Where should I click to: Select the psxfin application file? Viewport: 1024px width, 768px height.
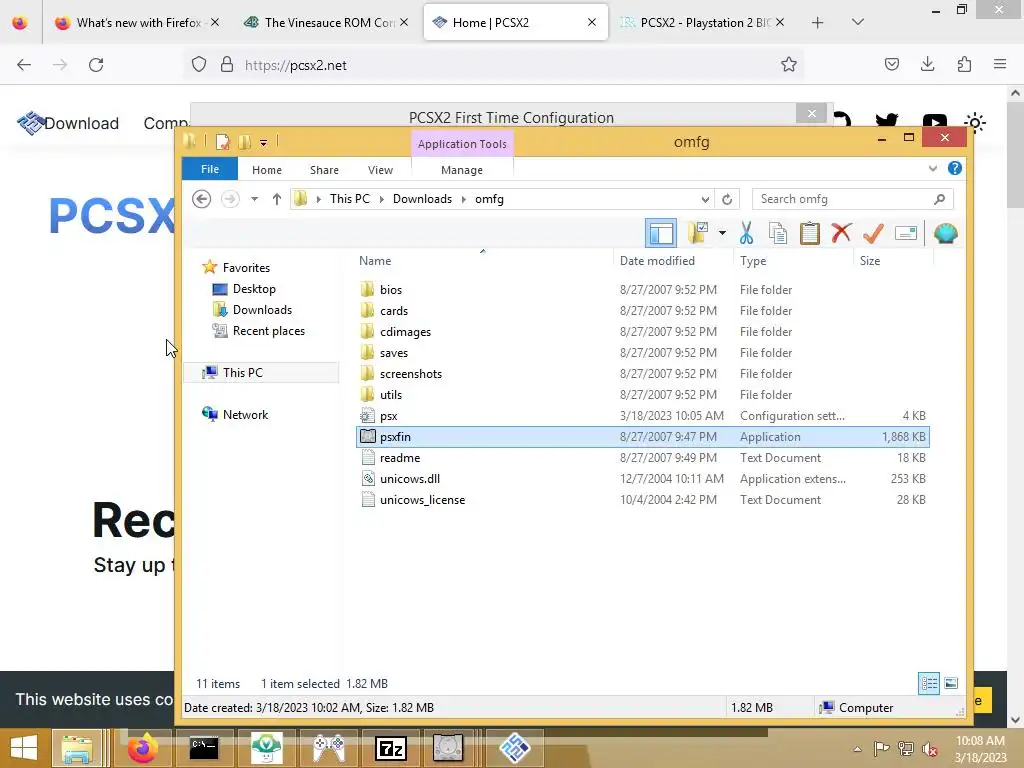coord(643,437)
